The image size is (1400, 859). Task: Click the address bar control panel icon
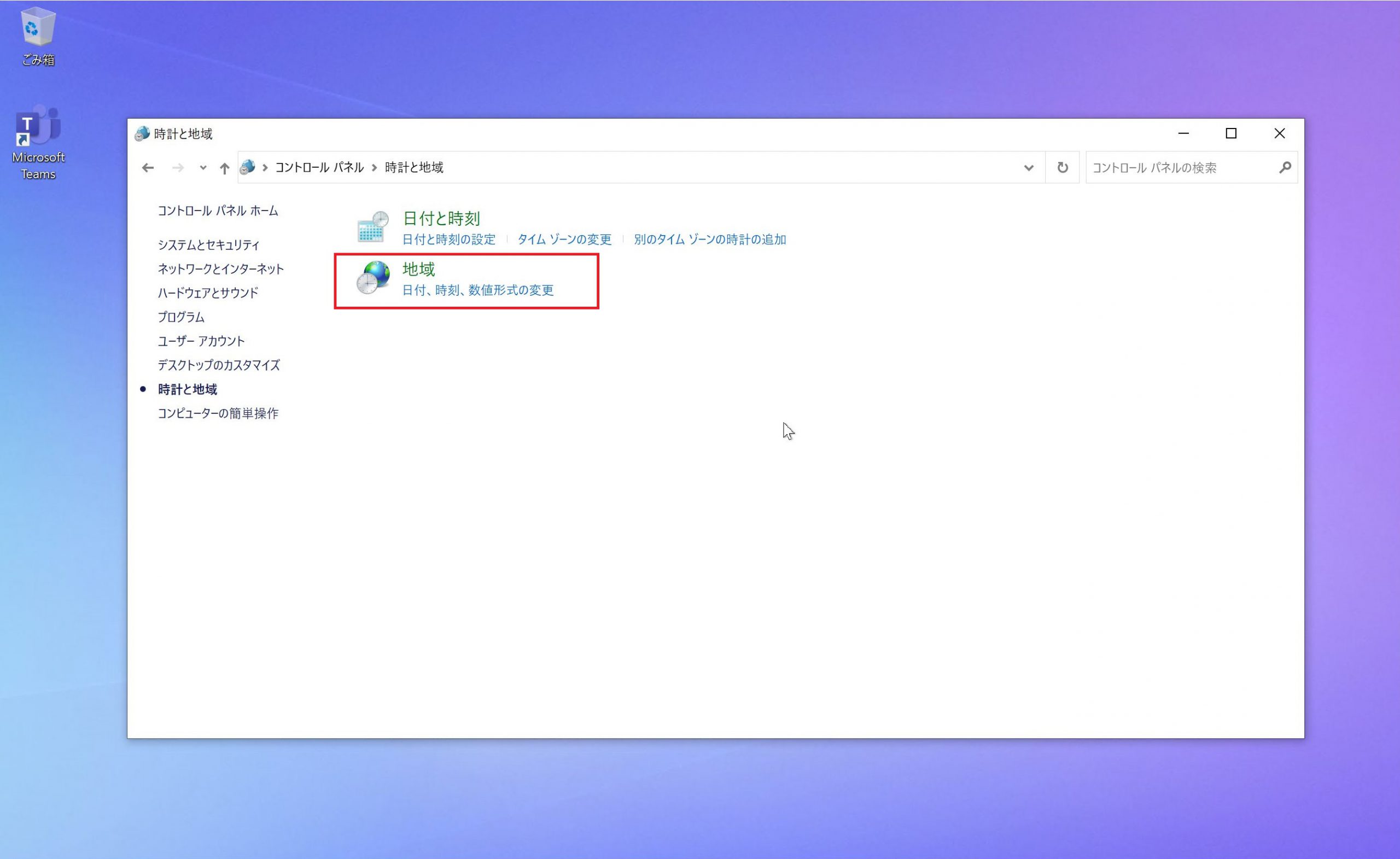pyautogui.click(x=248, y=168)
